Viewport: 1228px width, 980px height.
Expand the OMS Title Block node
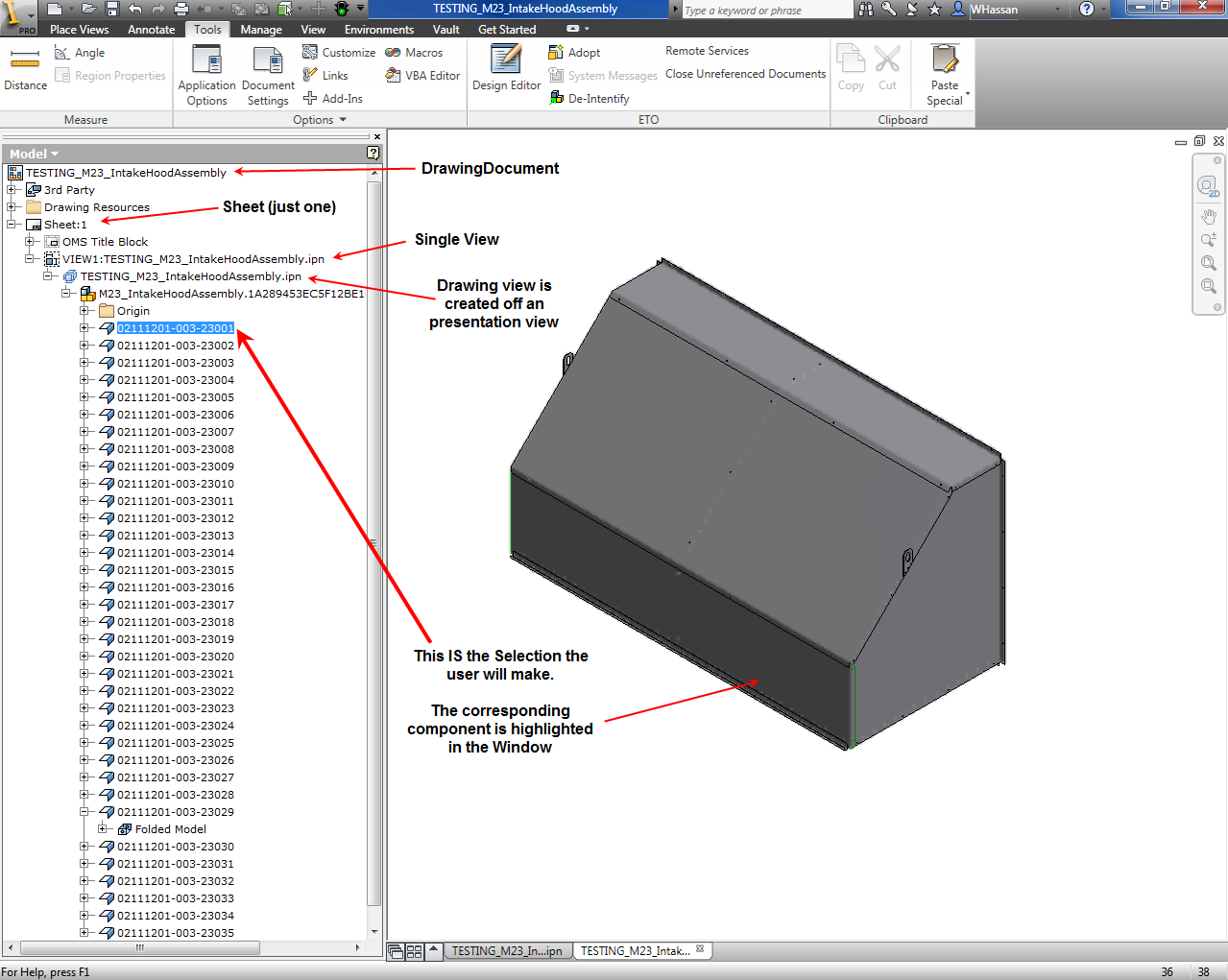click(29, 242)
